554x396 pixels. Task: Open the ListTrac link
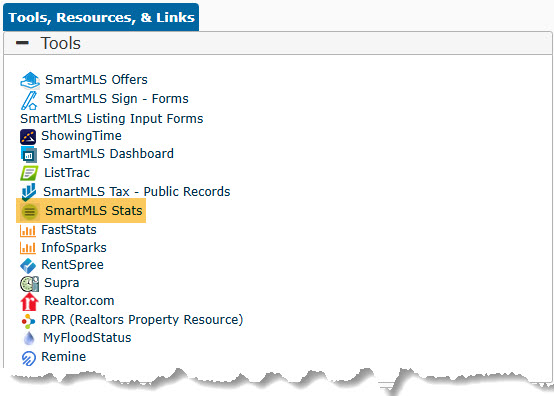(x=67, y=173)
